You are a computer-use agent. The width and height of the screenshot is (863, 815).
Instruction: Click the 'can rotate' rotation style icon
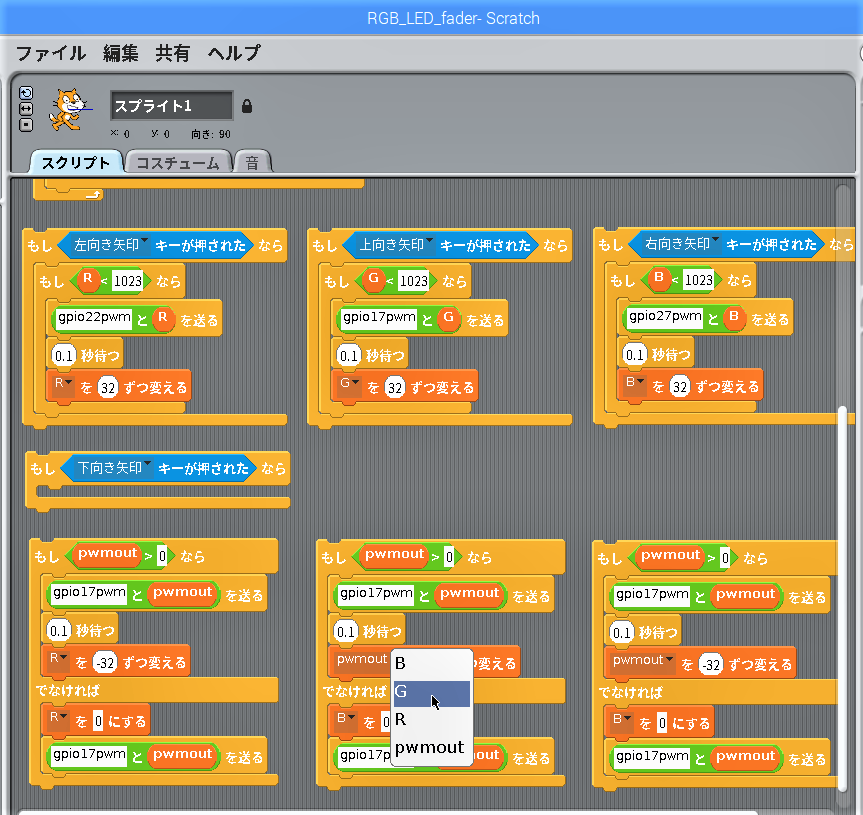pyautogui.click(x=26, y=93)
